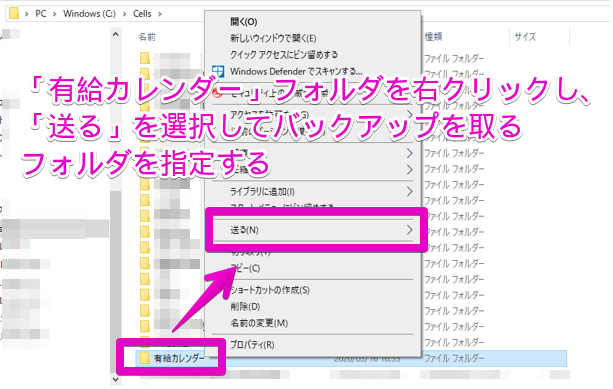This screenshot has height=389, width=613.
Task: Click the Windows Defender shield icon
Action: pyautogui.click(x=218, y=71)
